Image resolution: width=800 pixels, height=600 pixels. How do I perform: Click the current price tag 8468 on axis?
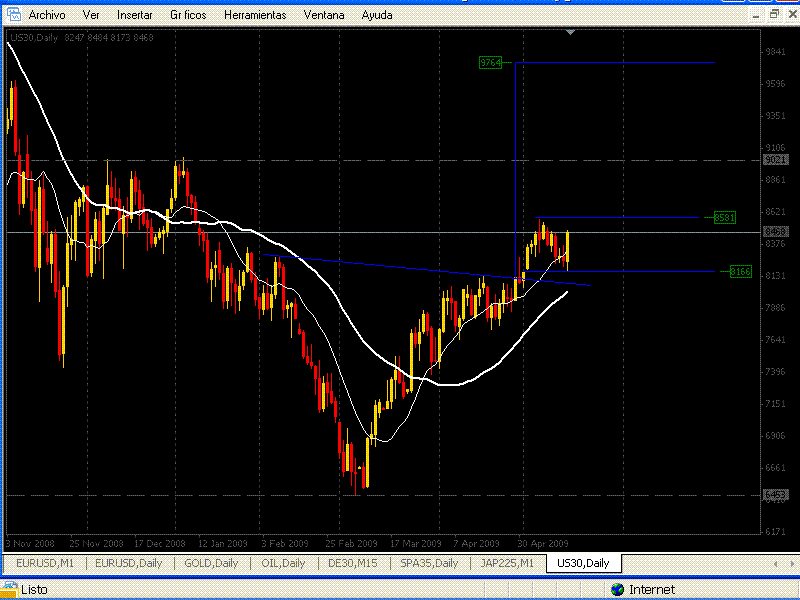coord(776,232)
